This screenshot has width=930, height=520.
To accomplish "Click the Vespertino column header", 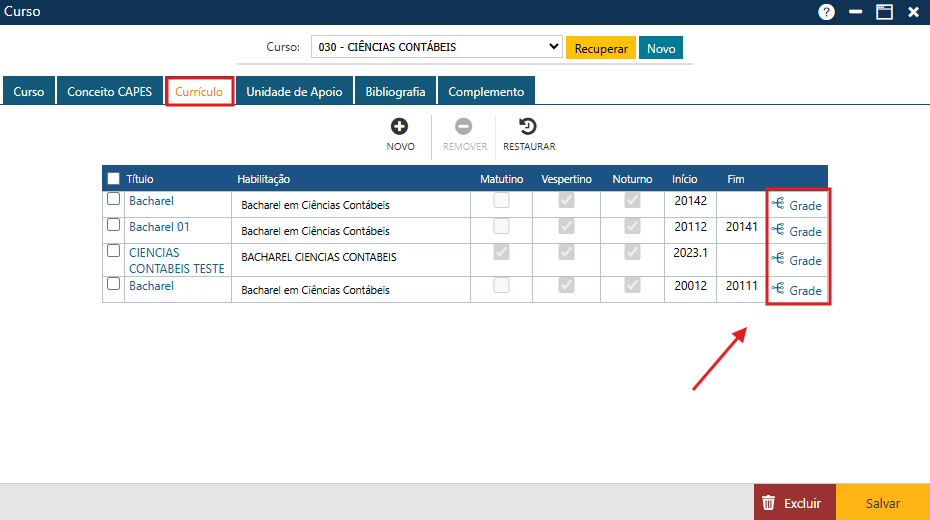I will point(566,179).
